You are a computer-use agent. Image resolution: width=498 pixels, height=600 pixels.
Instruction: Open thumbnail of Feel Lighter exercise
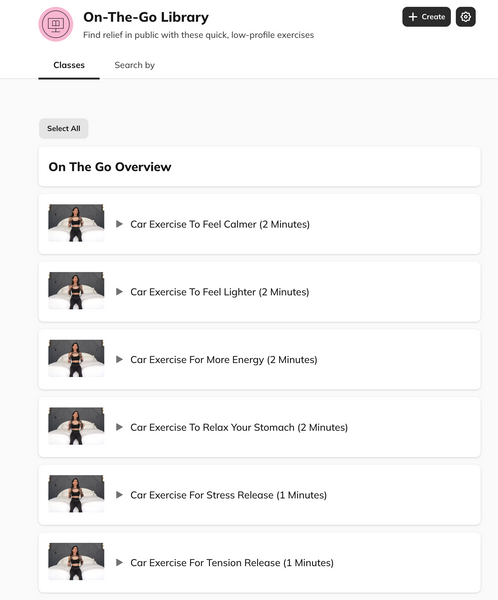(76, 291)
